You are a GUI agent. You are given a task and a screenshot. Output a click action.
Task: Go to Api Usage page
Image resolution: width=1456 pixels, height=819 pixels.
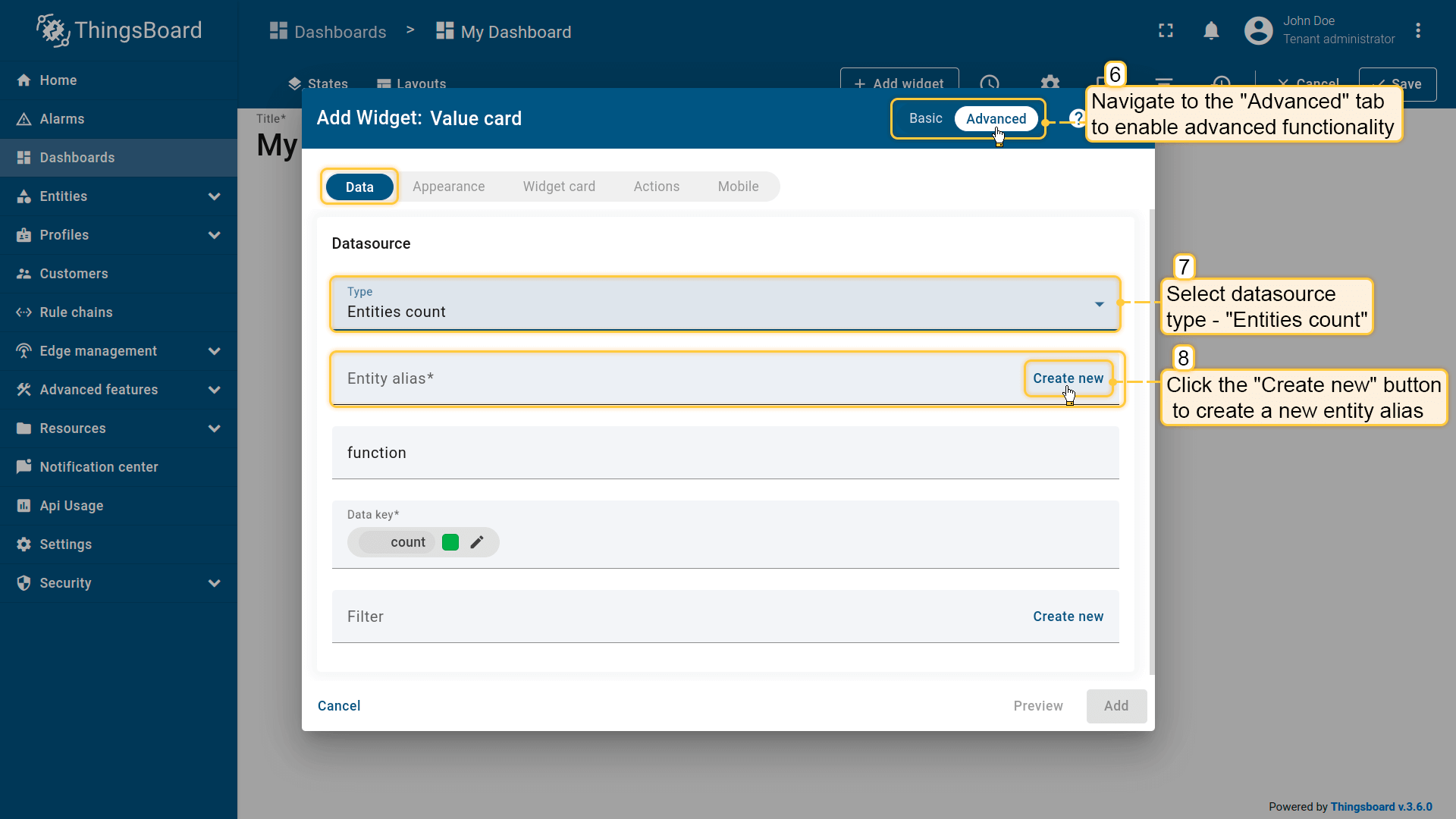(x=71, y=506)
